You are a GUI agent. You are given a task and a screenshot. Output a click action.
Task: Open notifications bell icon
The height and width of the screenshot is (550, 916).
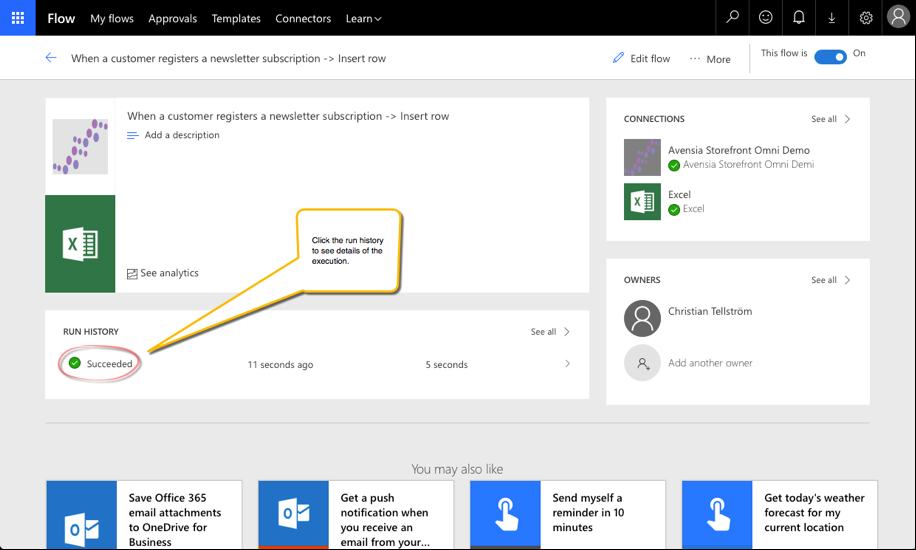[x=799, y=18]
